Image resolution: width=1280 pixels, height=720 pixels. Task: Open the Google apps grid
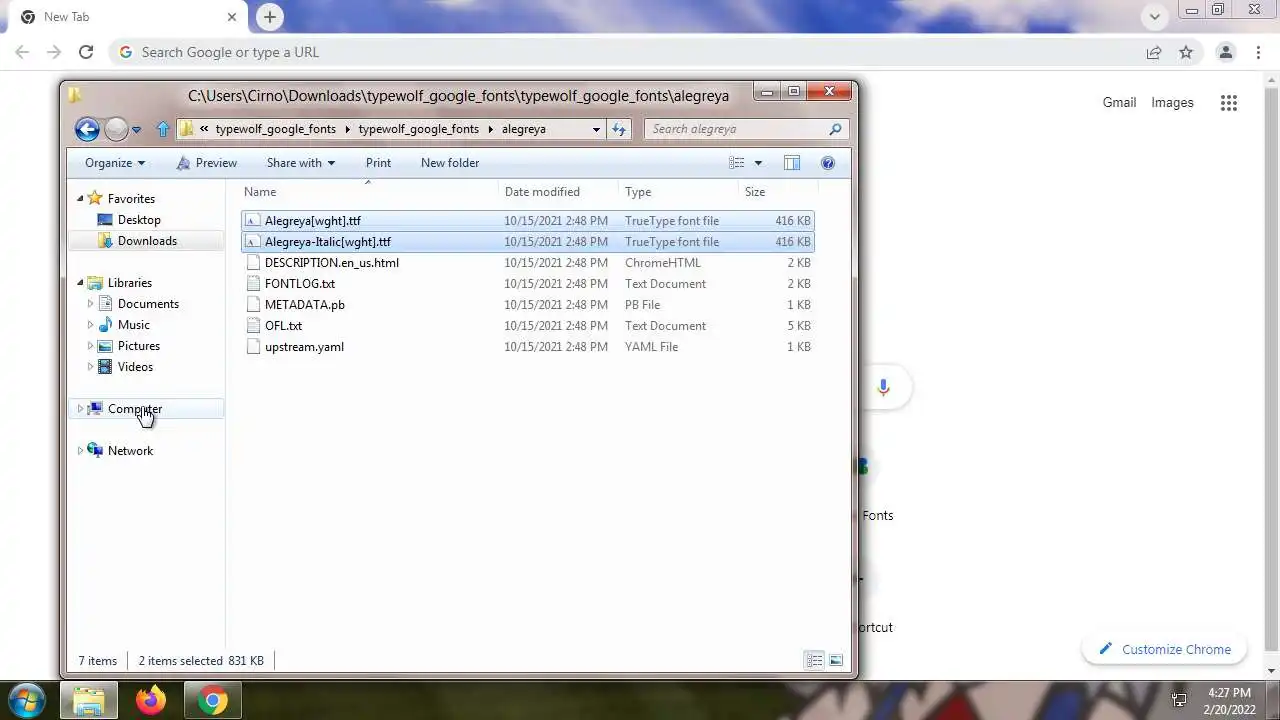point(1229,102)
